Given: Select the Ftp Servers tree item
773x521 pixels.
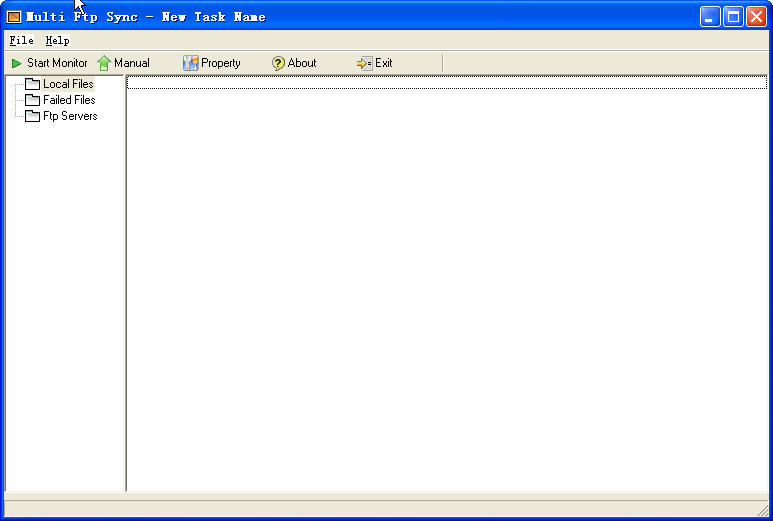Looking at the screenshot, I should [70, 116].
